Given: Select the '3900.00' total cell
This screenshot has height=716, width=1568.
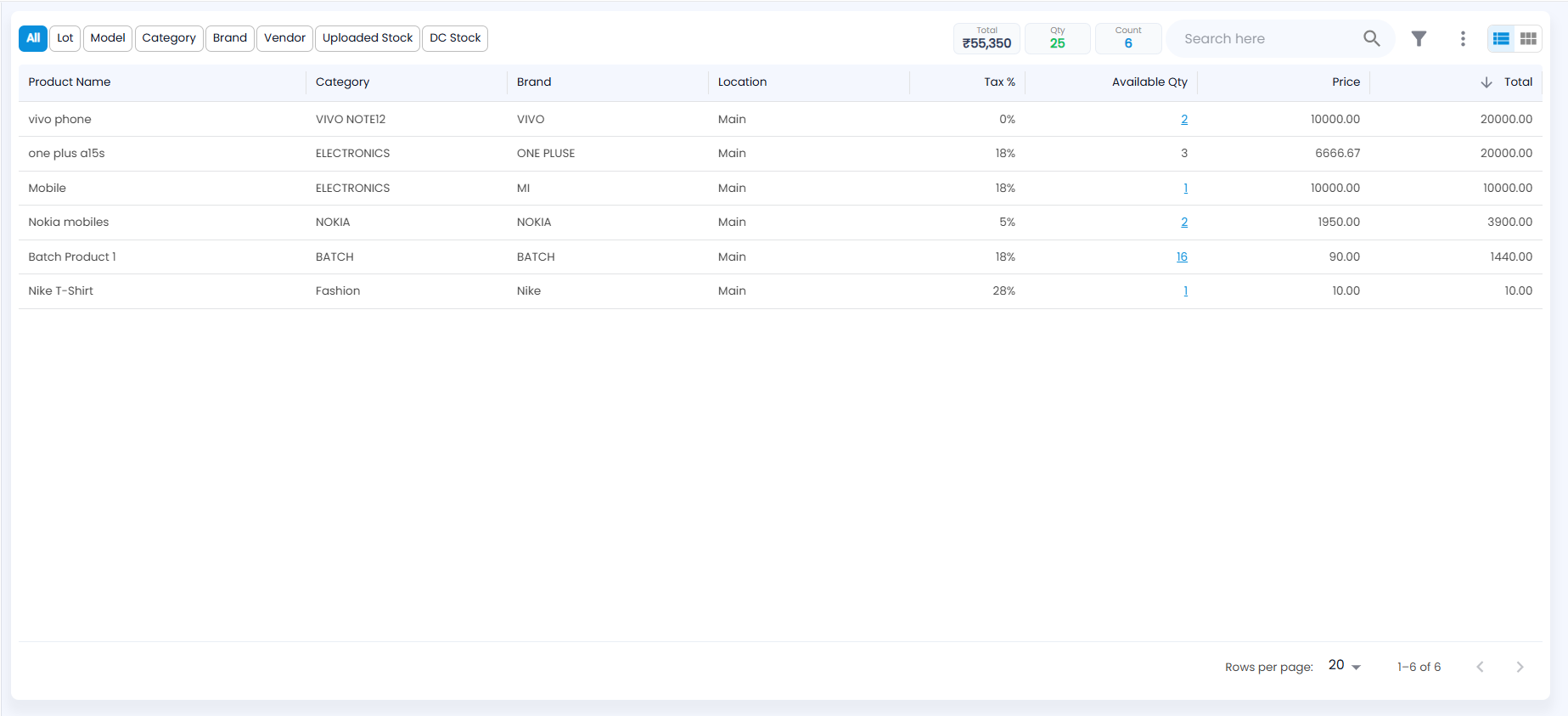Looking at the screenshot, I should tap(1509, 223).
